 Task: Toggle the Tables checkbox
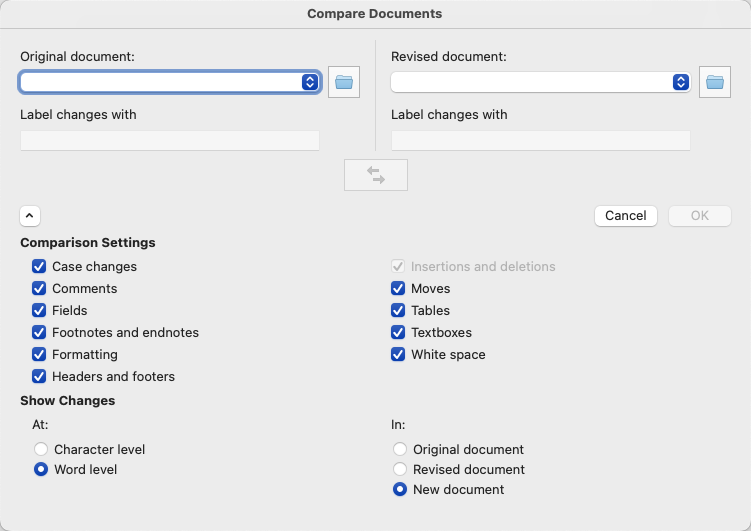point(398,311)
